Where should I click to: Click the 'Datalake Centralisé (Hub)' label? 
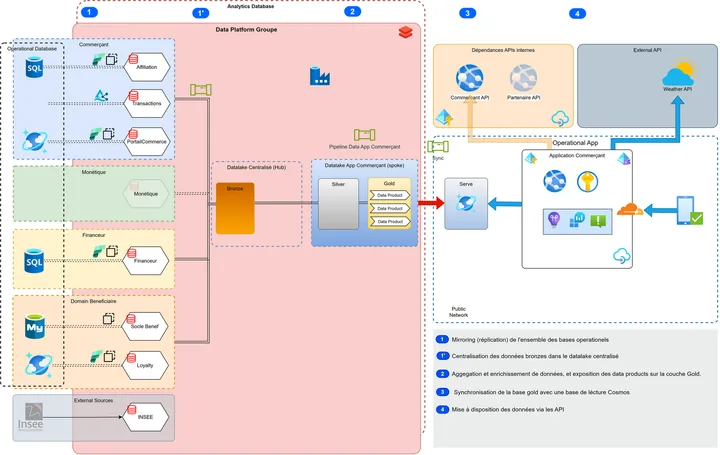click(x=256, y=168)
